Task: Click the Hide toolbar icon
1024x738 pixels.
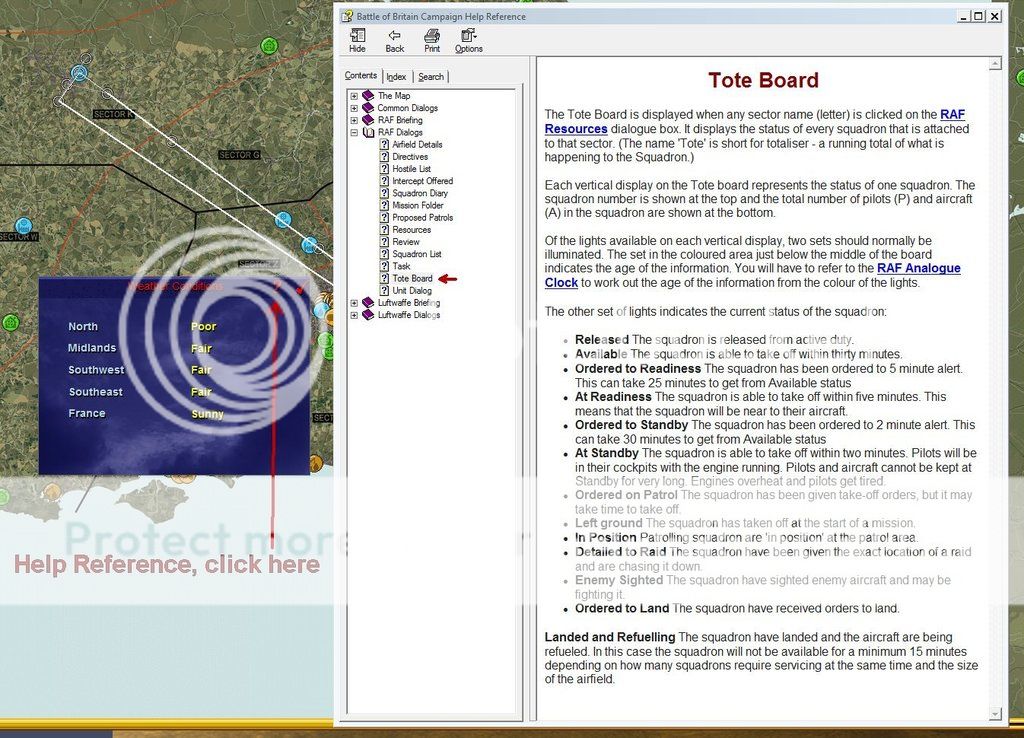Action: click(x=356, y=40)
